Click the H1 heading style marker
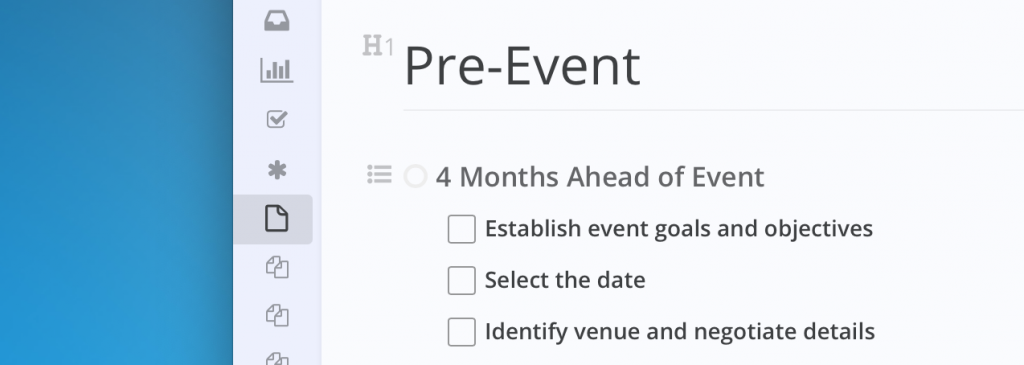The image size is (1024, 365). pos(378,46)
